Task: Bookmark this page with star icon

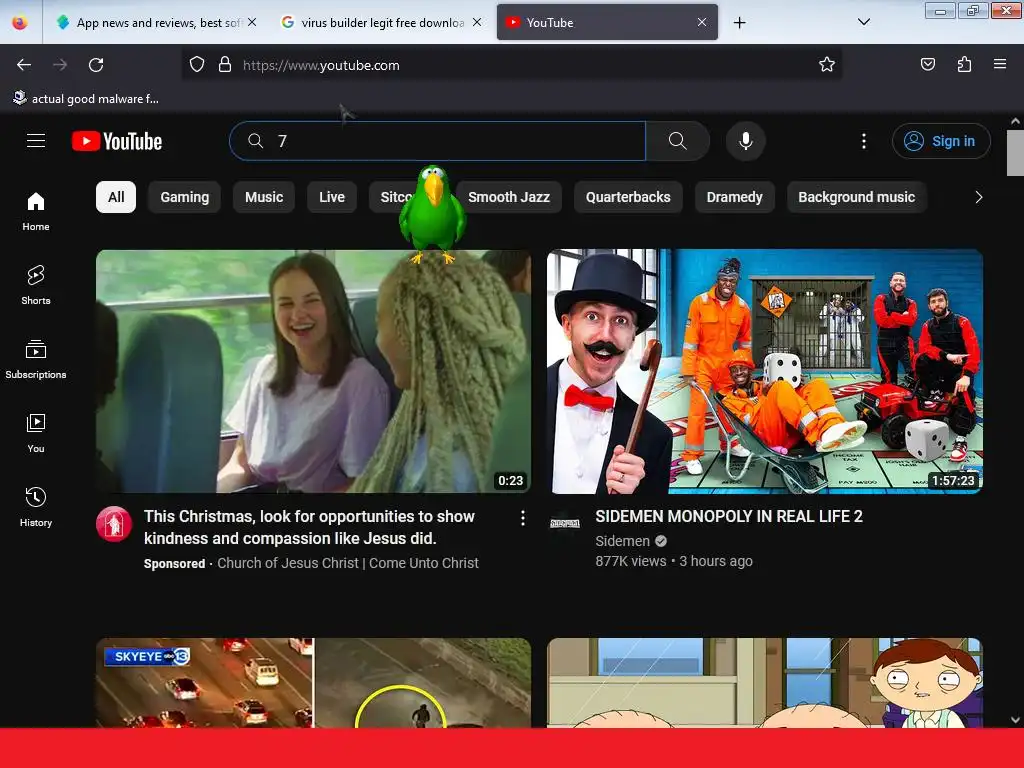Action: point(827,65)
